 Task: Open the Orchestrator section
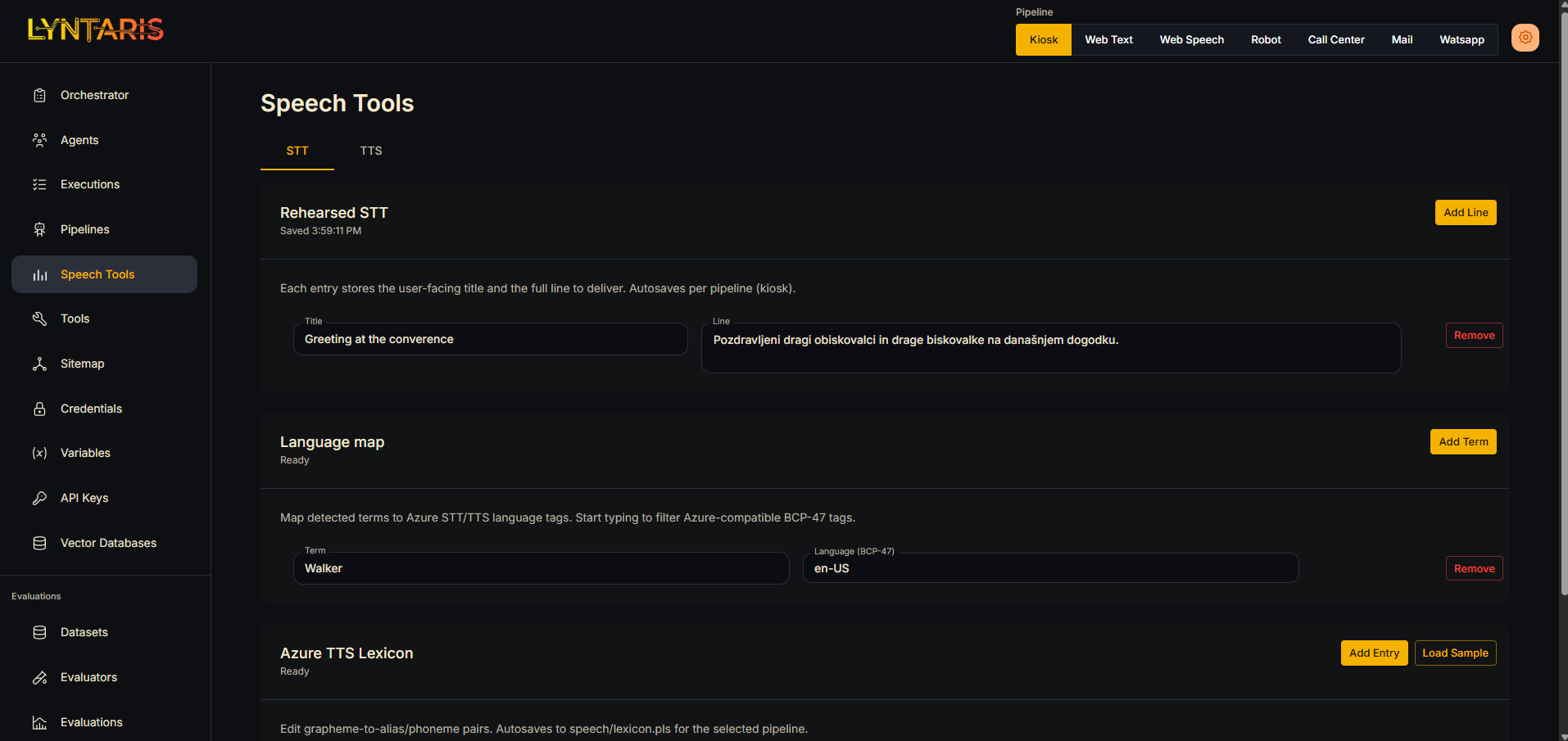click(94, 95)
